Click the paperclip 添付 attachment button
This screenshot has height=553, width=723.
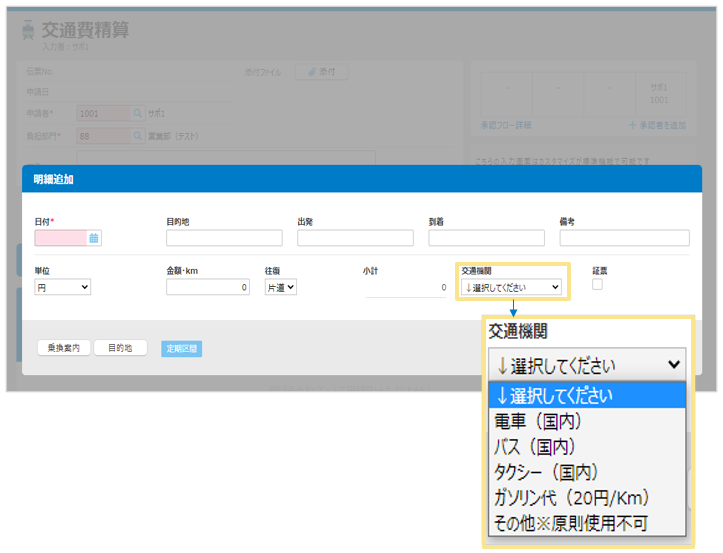(320, 72)
